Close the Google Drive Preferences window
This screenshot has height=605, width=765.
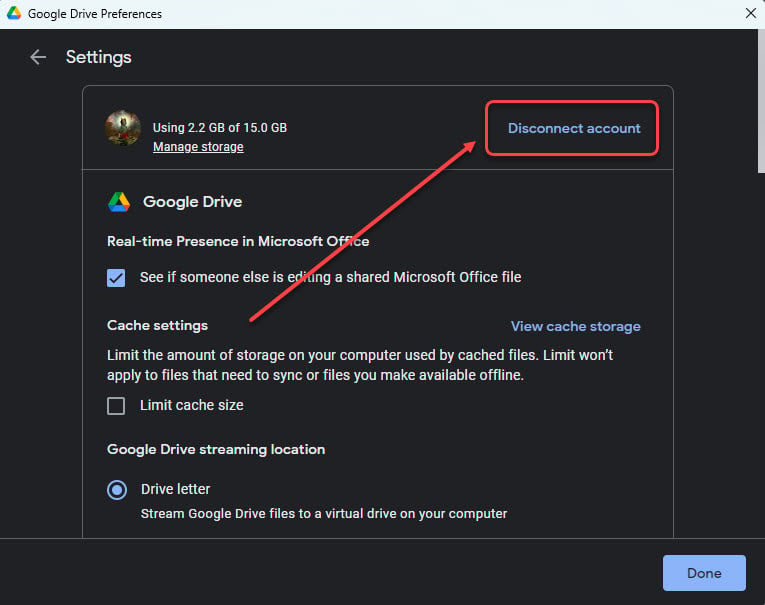(x=751, y=13)
